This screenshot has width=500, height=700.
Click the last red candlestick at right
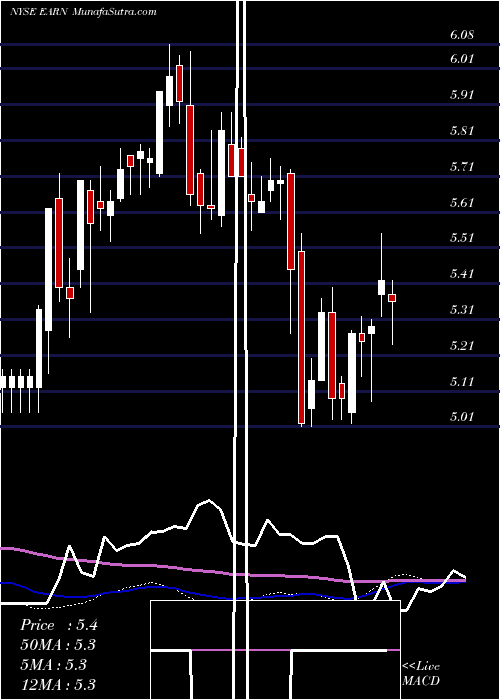(x=392, y=298)
